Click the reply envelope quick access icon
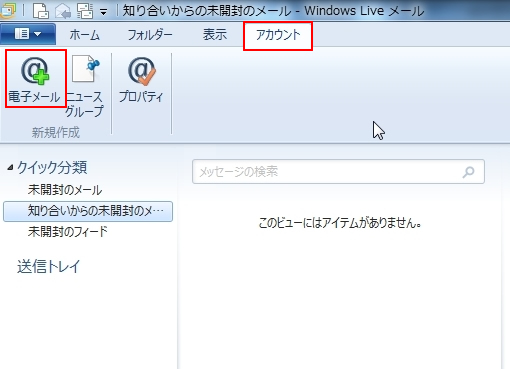The height and width of the screenshot is (369, 510). pos(63,11)
